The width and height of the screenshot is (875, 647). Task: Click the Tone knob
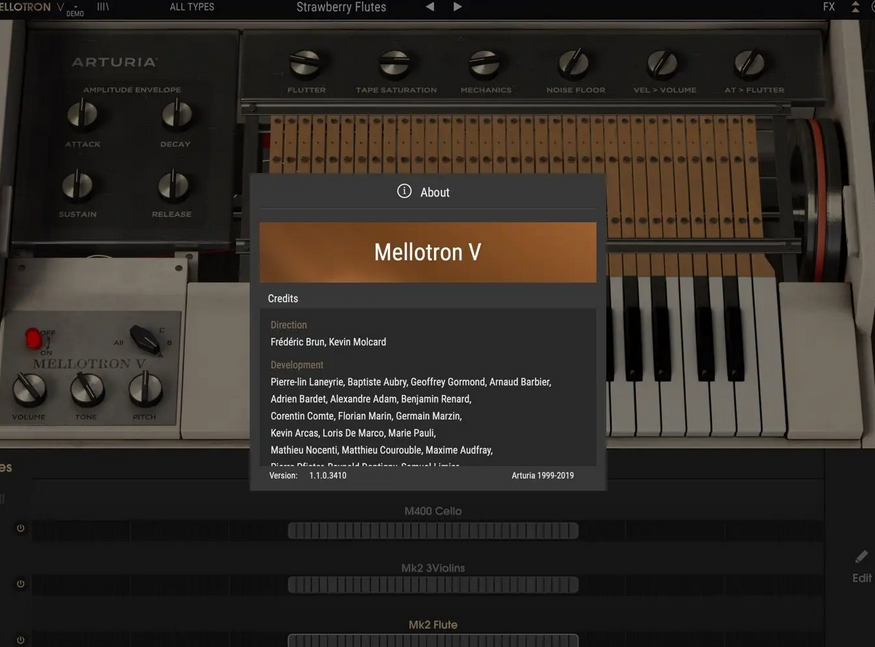(87, 390)
